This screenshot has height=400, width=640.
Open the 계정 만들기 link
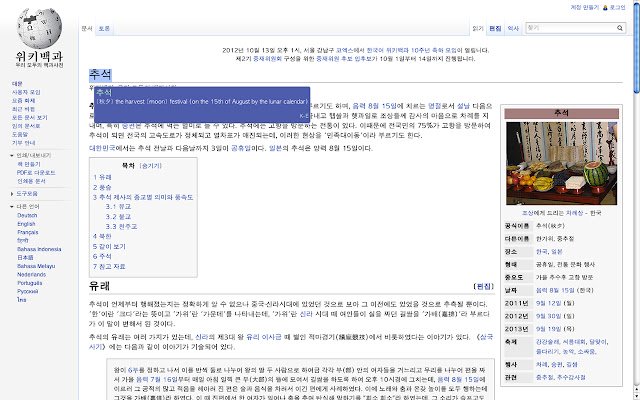[584, 7]
